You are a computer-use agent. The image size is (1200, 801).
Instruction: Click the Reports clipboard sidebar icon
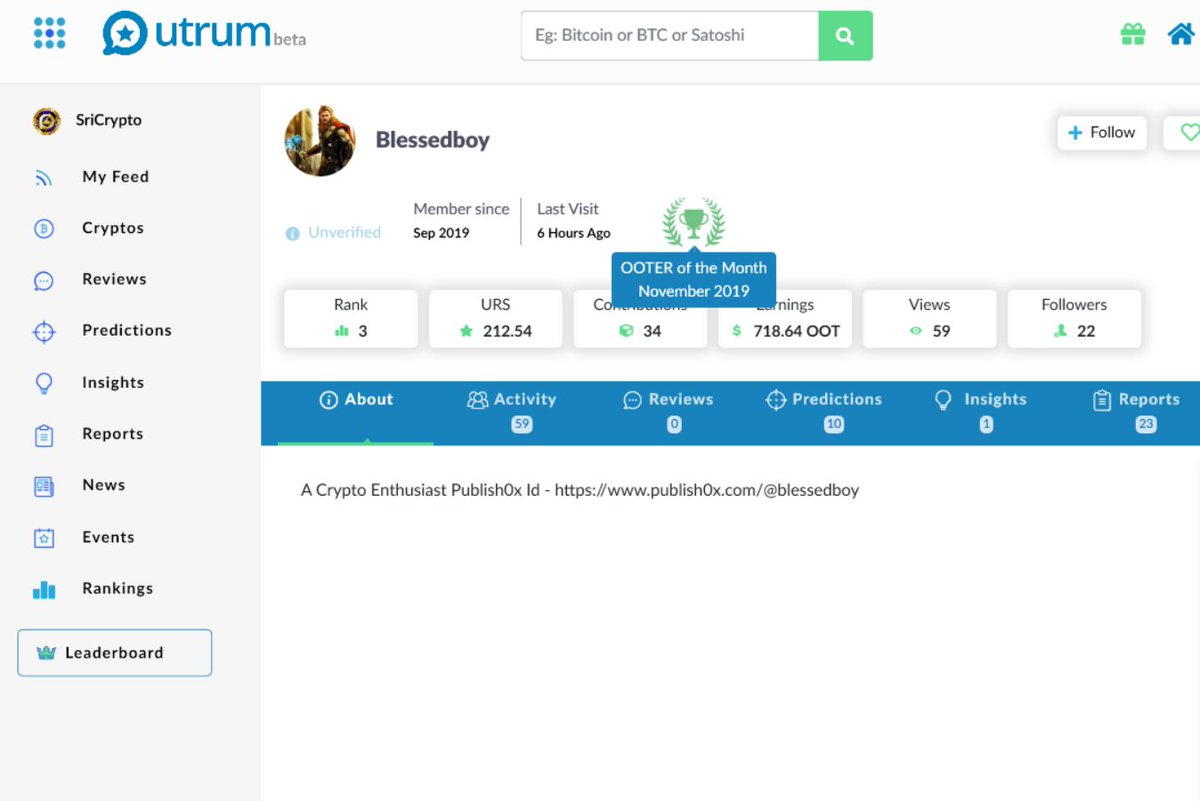pyautogui.click(x=44, y=435)
